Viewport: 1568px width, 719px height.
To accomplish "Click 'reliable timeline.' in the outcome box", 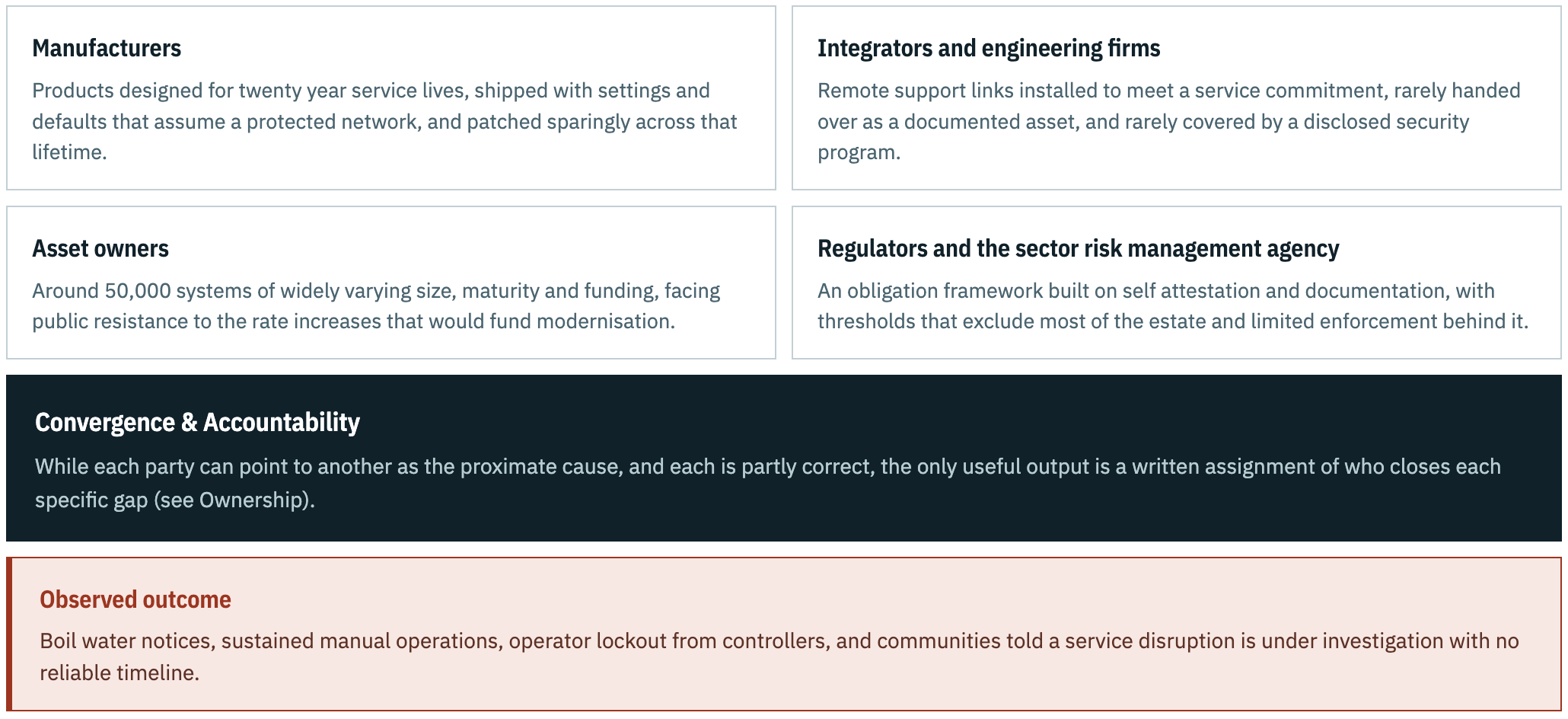I will click(x=120, y=673).
